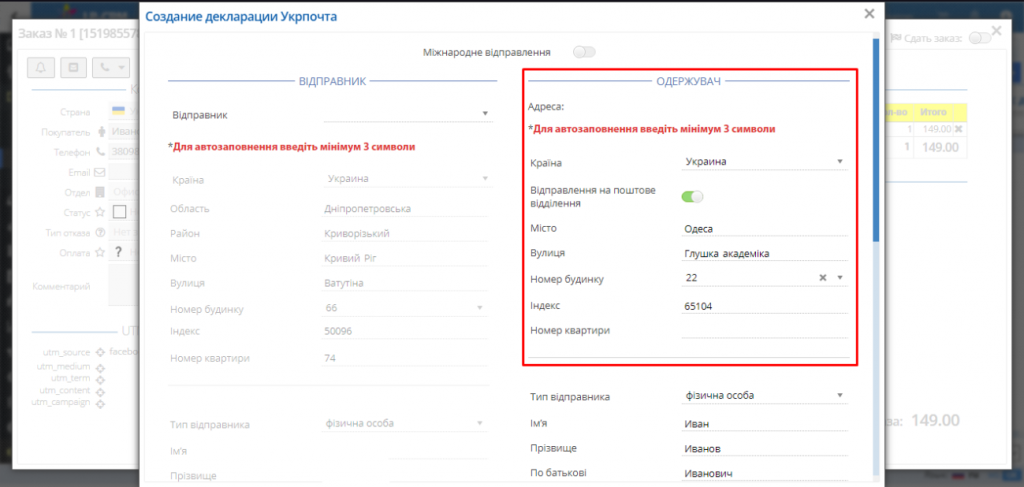The width and height of the screenshot is (1024, 487).
Task: Click sender Область field Дніпропетровська
Action: pyautogui.click(x=406, y=209)
